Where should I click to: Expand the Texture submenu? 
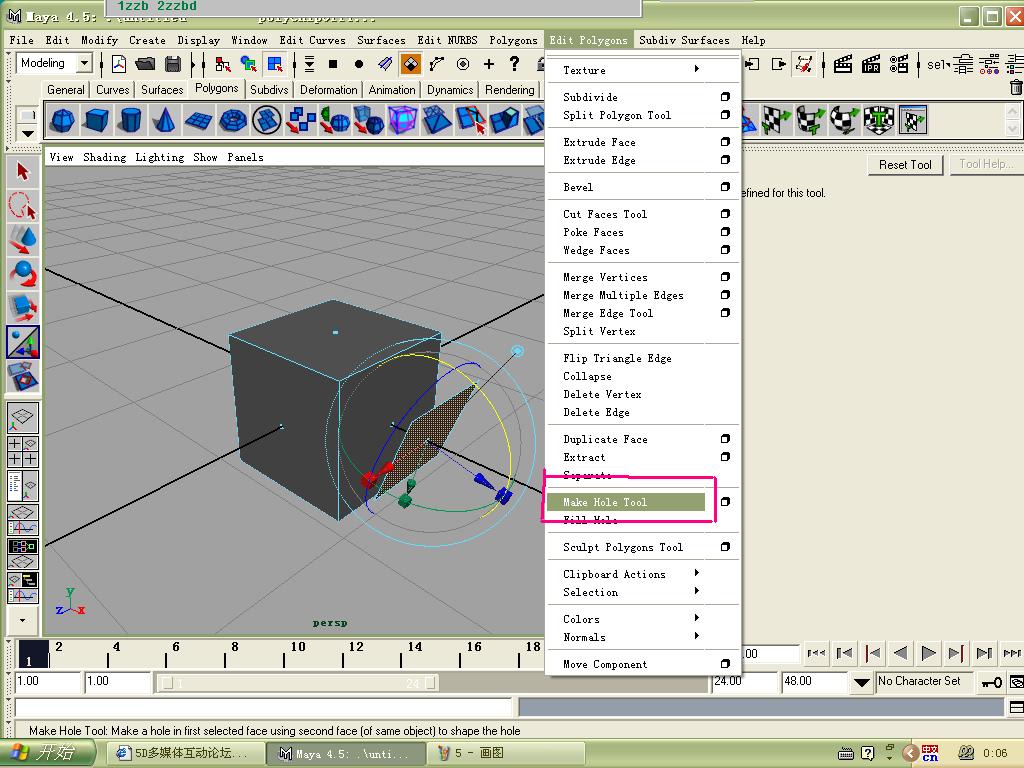tap(697, 69)
